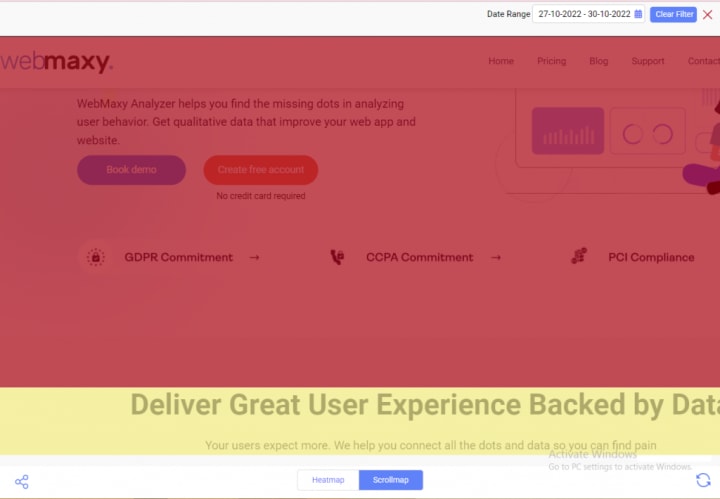720x499 pixels.
Task: Open the Support menu item
Action: (x=647, y=61)
